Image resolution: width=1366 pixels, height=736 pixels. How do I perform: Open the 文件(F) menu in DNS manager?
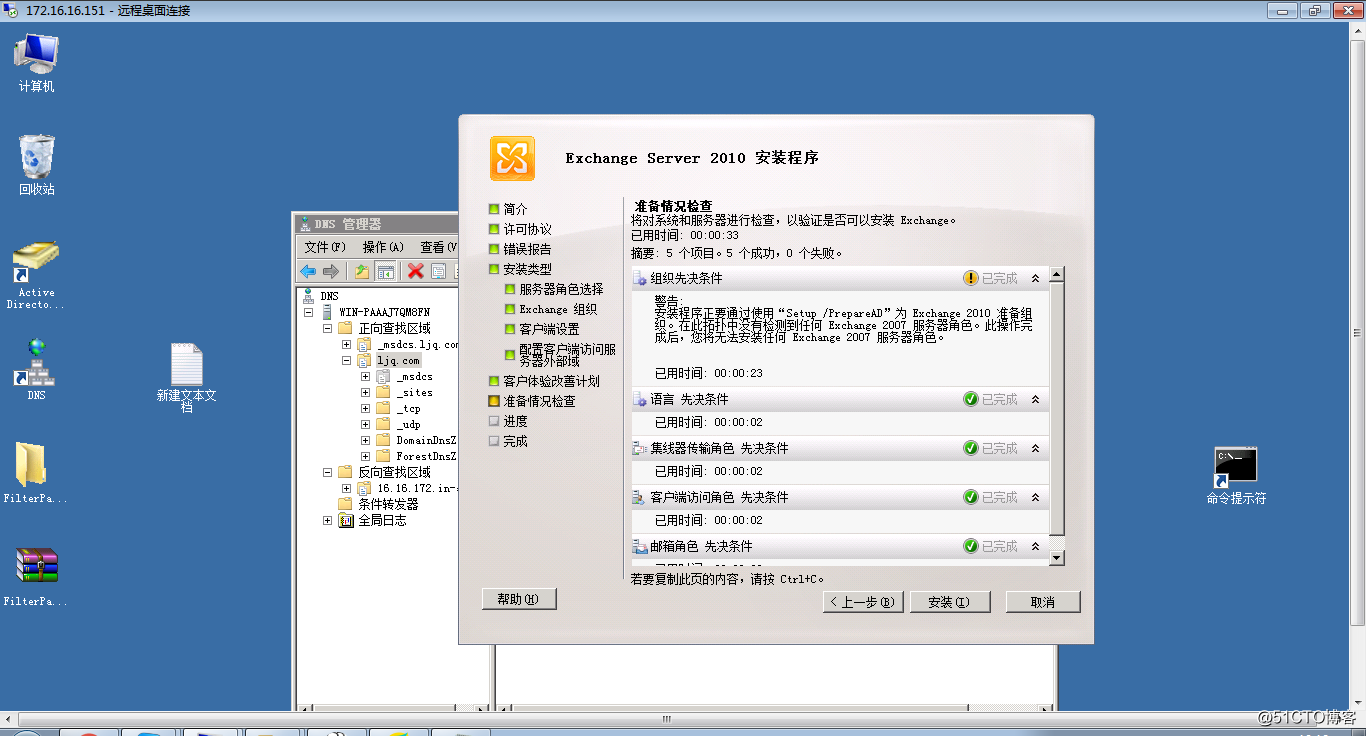click(325, 247)
